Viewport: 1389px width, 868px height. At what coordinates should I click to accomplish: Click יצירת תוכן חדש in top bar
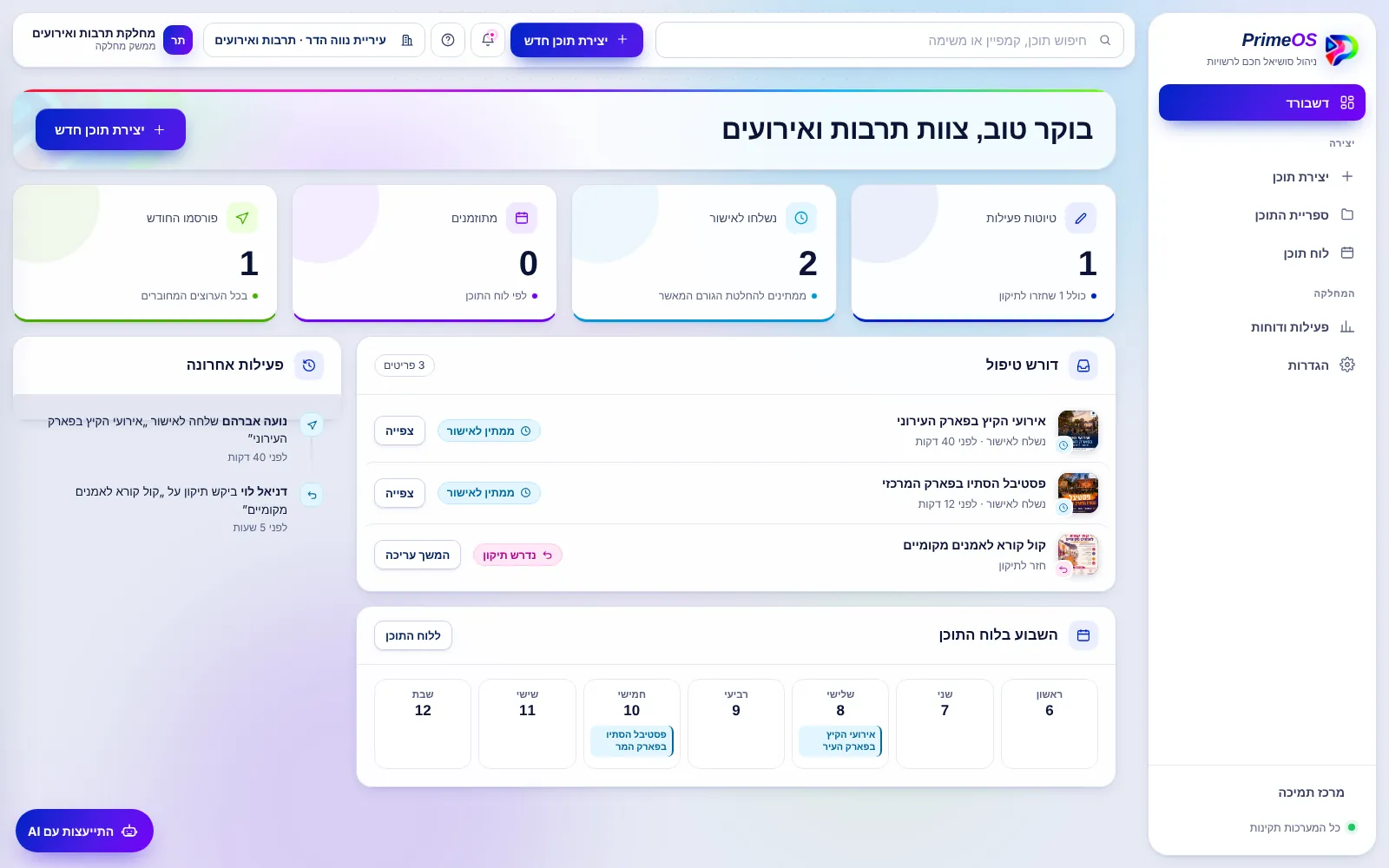pos(576,40)
